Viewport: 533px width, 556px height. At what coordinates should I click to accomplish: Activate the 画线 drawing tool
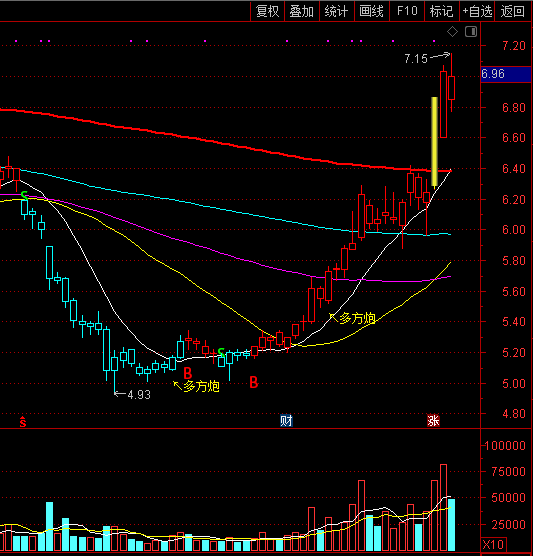tap(372, 11)
